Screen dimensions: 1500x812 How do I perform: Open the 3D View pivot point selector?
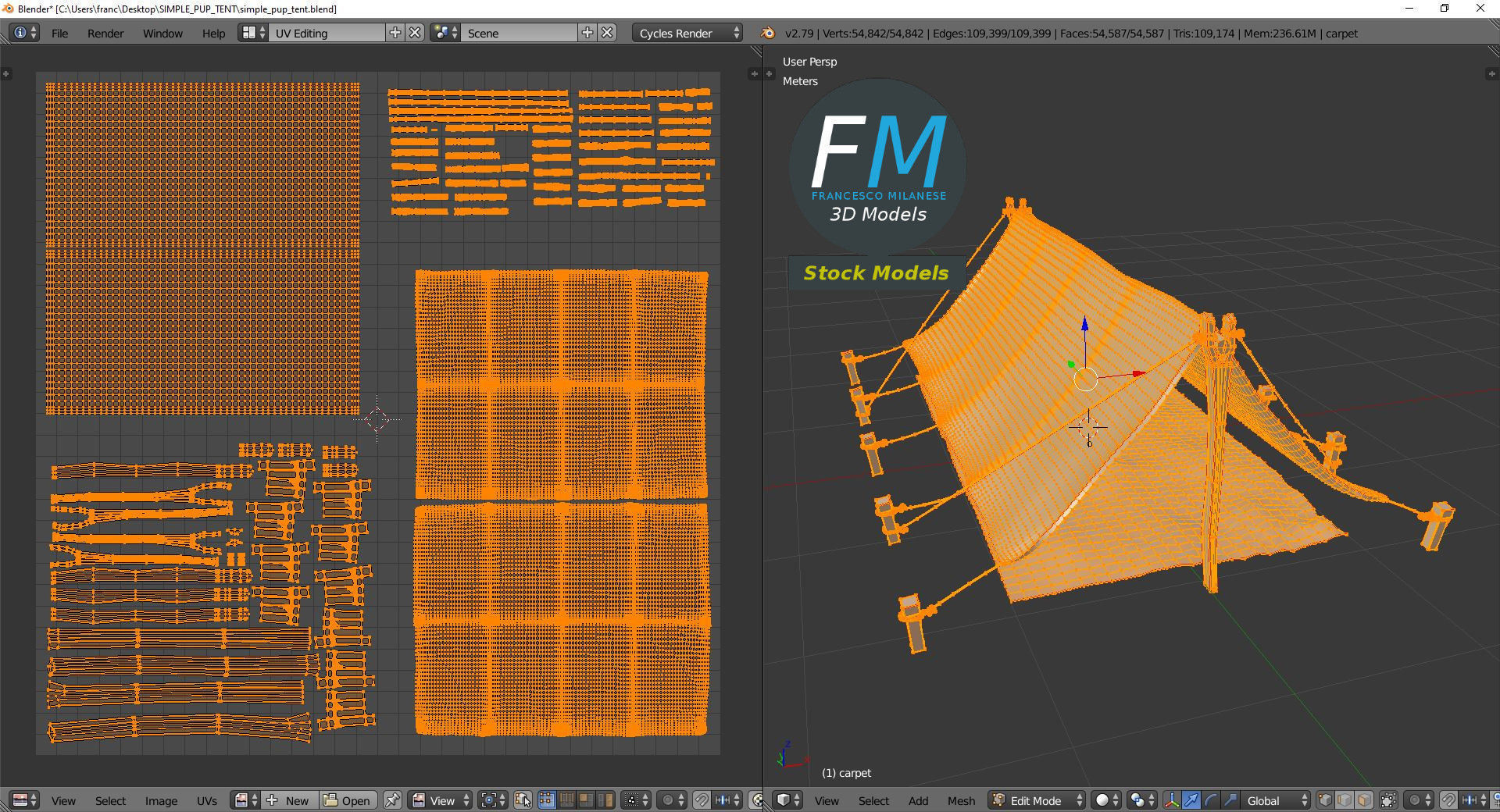click(x=1141, y=800)
